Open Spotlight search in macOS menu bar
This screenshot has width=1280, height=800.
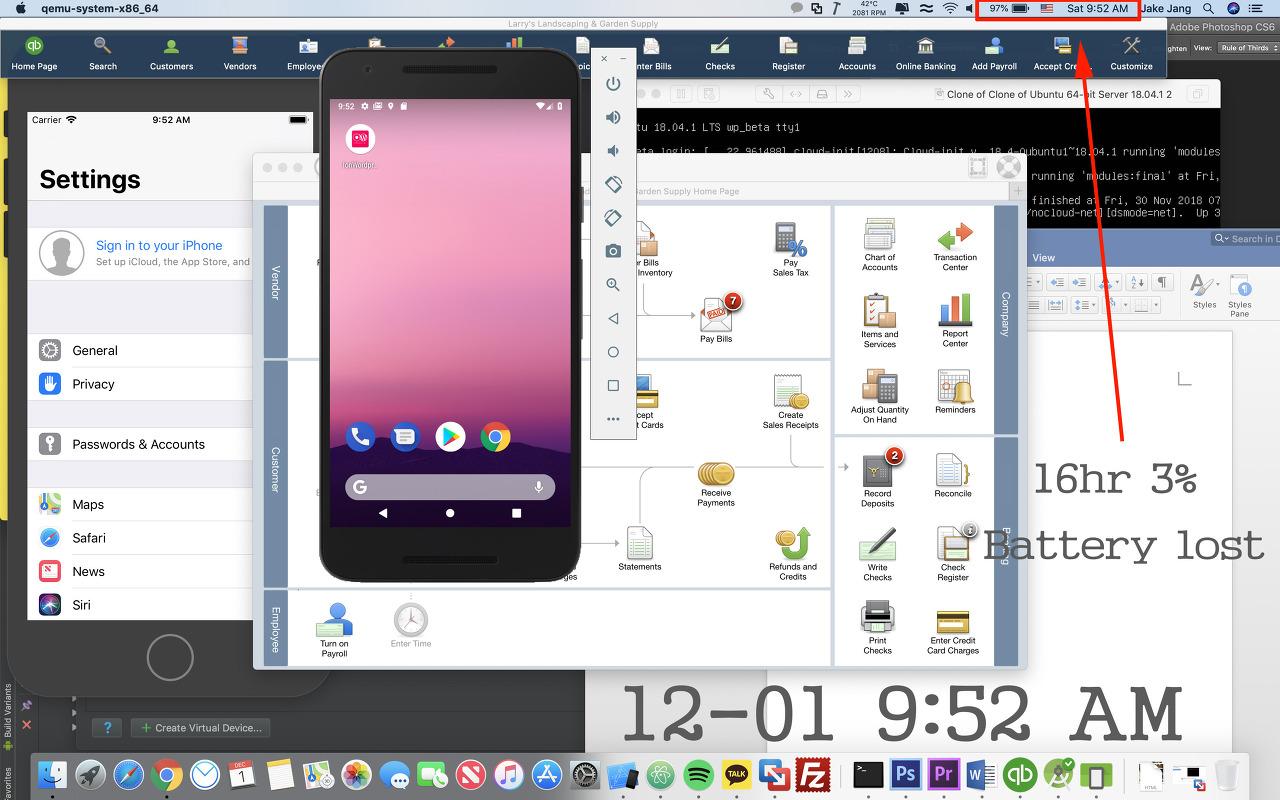point(1208,8)
